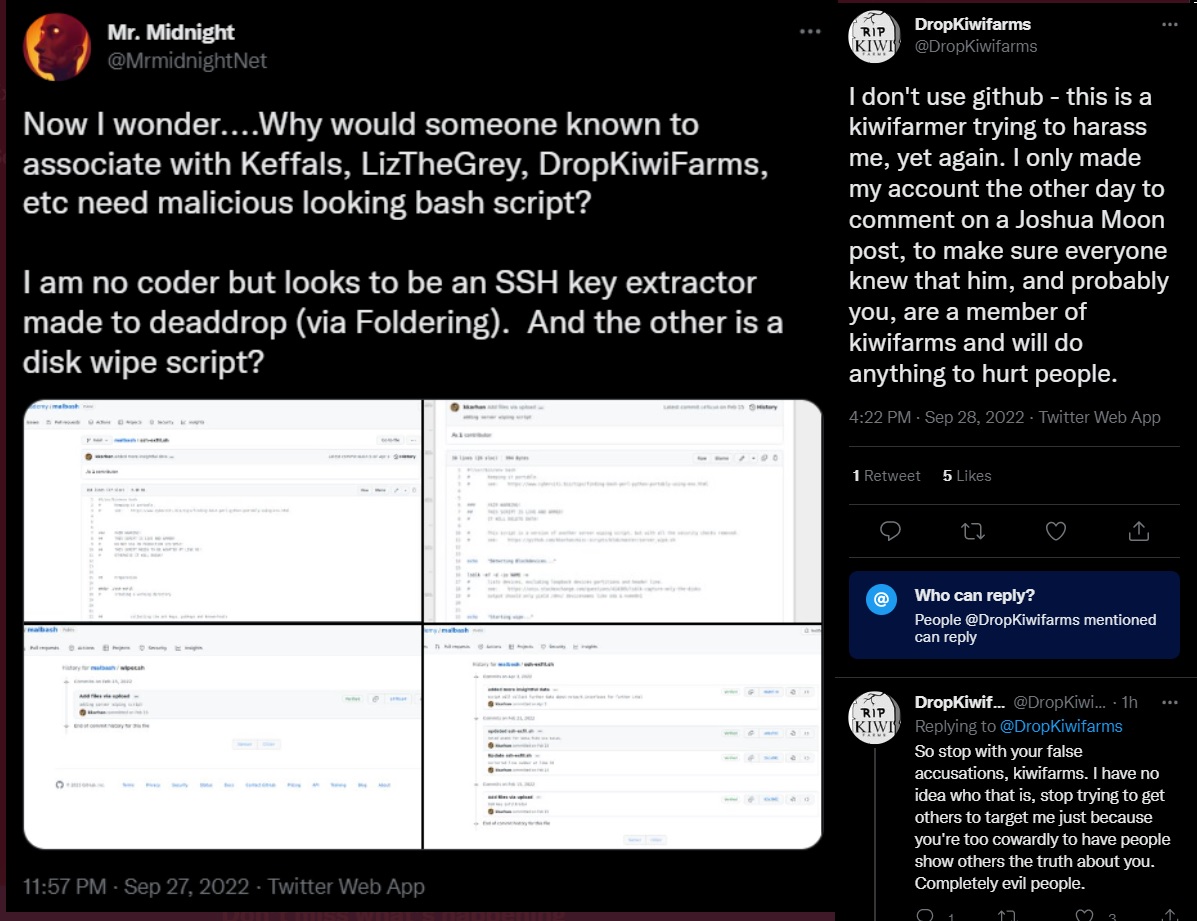Open the '5 Likes' list
1197x921 pixels.
pyautogui.click(x=966, y=475)
